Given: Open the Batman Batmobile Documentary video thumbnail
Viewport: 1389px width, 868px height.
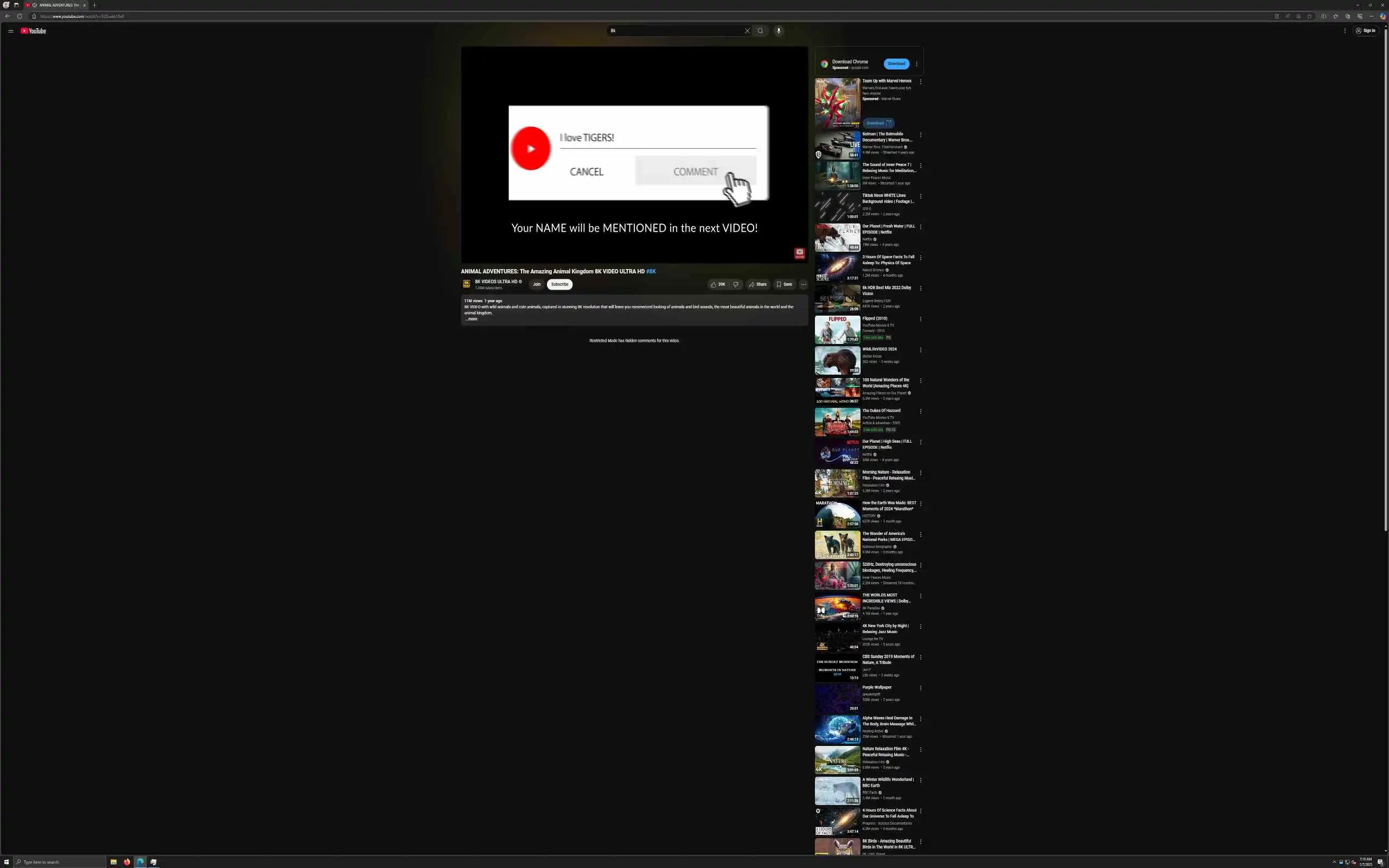Looking at the screenshot, I should (837, 145).
